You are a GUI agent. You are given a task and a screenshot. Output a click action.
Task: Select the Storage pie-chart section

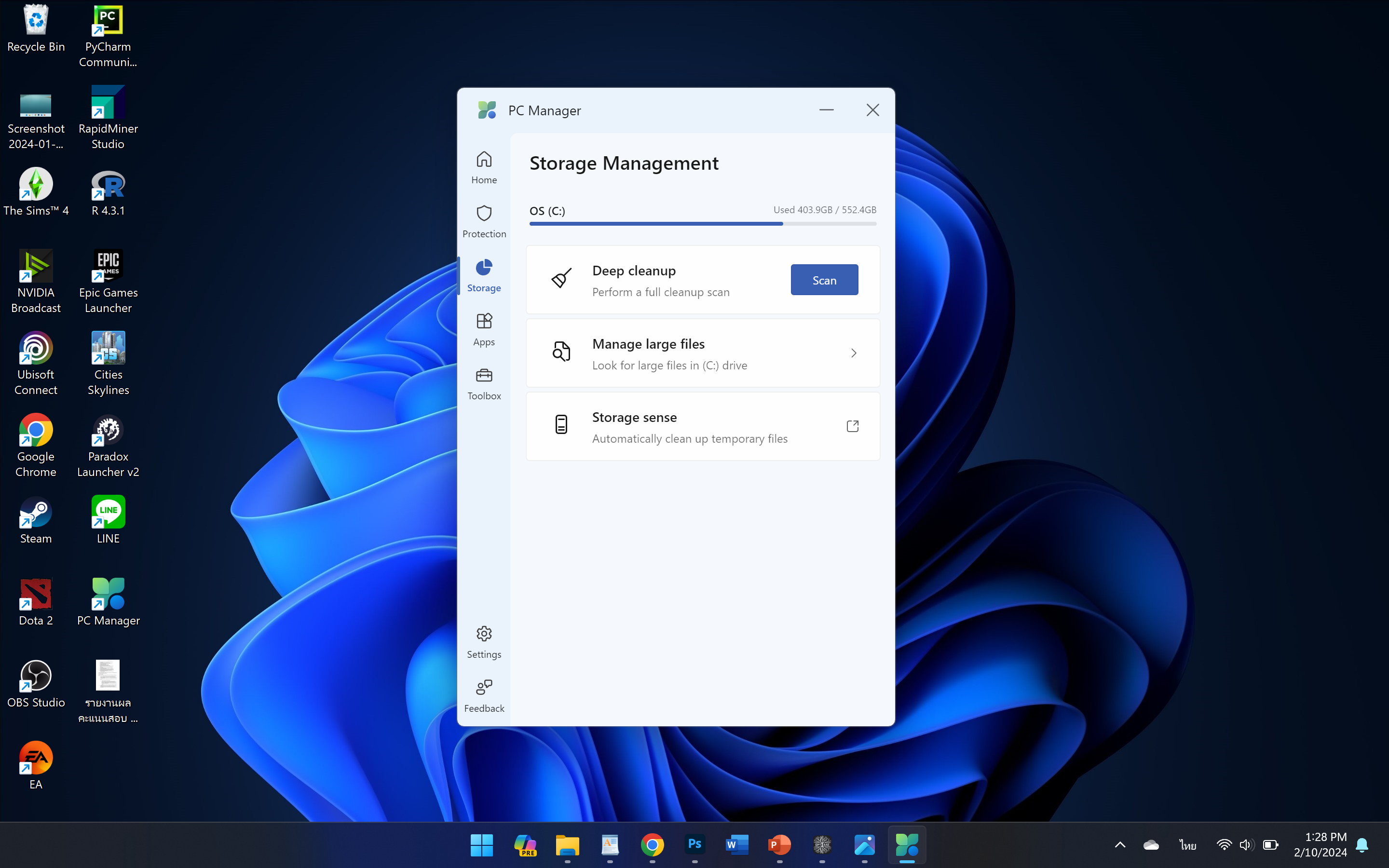point(484,275)
